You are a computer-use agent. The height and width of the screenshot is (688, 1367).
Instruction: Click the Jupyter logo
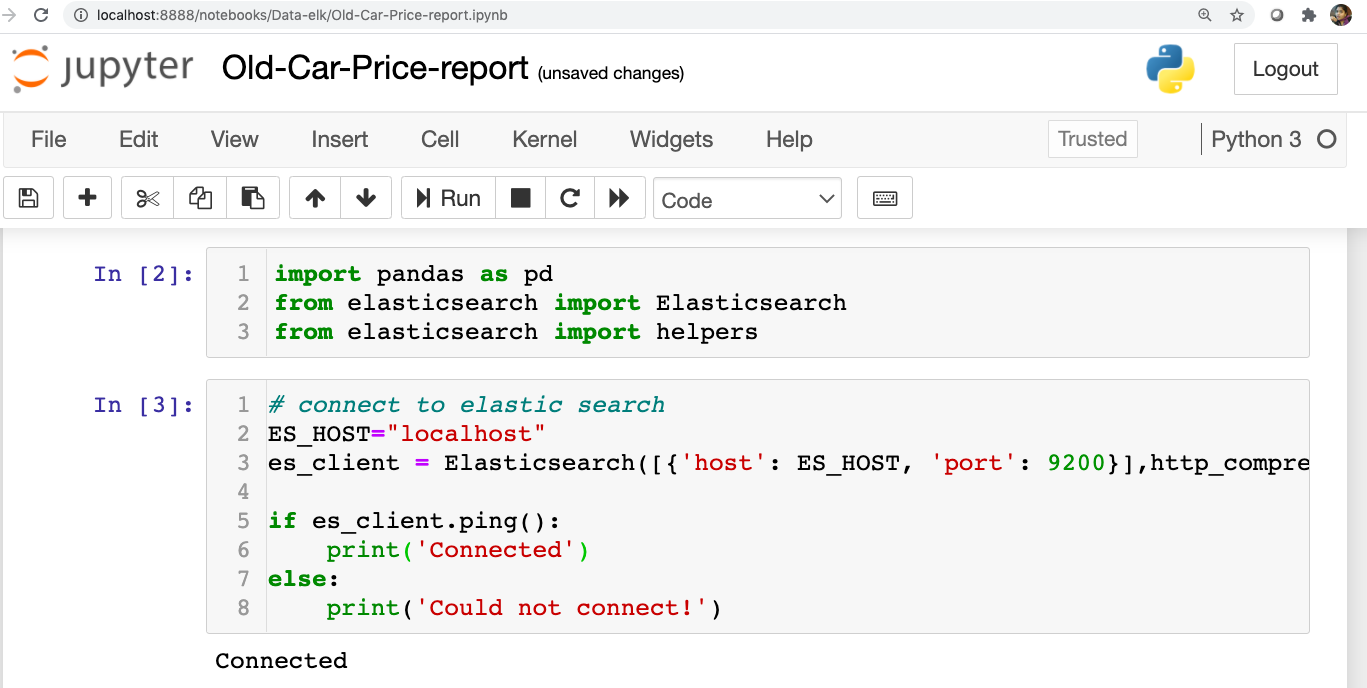pos(102,69)
